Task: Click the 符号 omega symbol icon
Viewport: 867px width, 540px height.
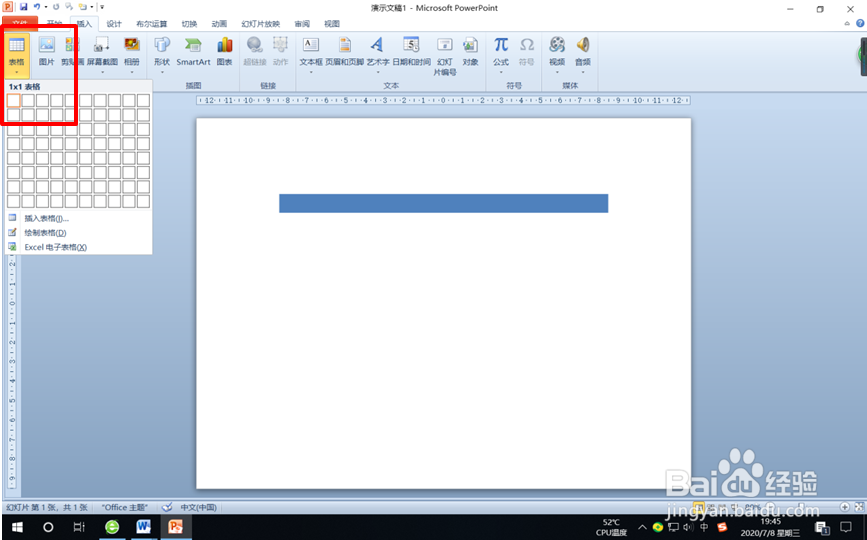Action: 526,45
